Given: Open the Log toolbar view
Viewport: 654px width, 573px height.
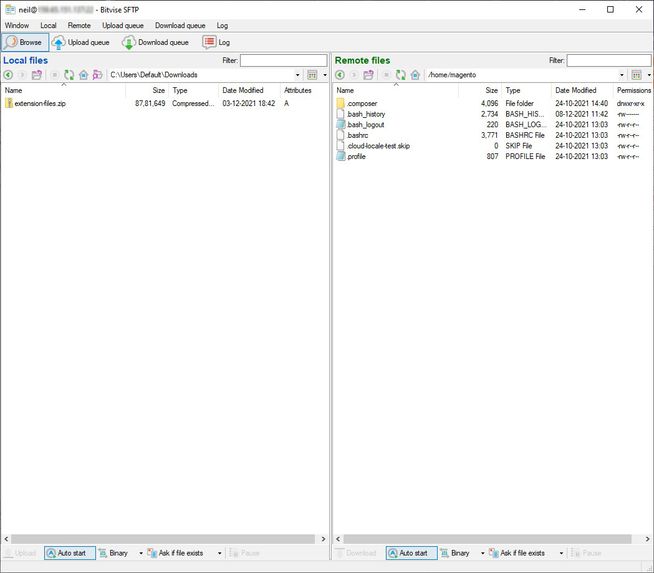Looking at the screenshot, I should tap(216, 43).
